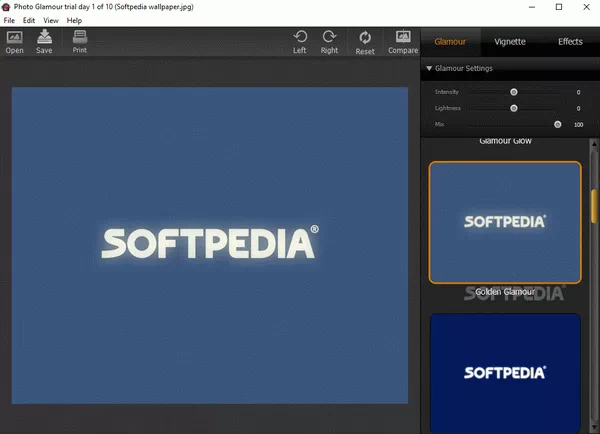Viewport: 600px width, 434px height.
Task: Click the Open image icon
Action: (15, 38)
